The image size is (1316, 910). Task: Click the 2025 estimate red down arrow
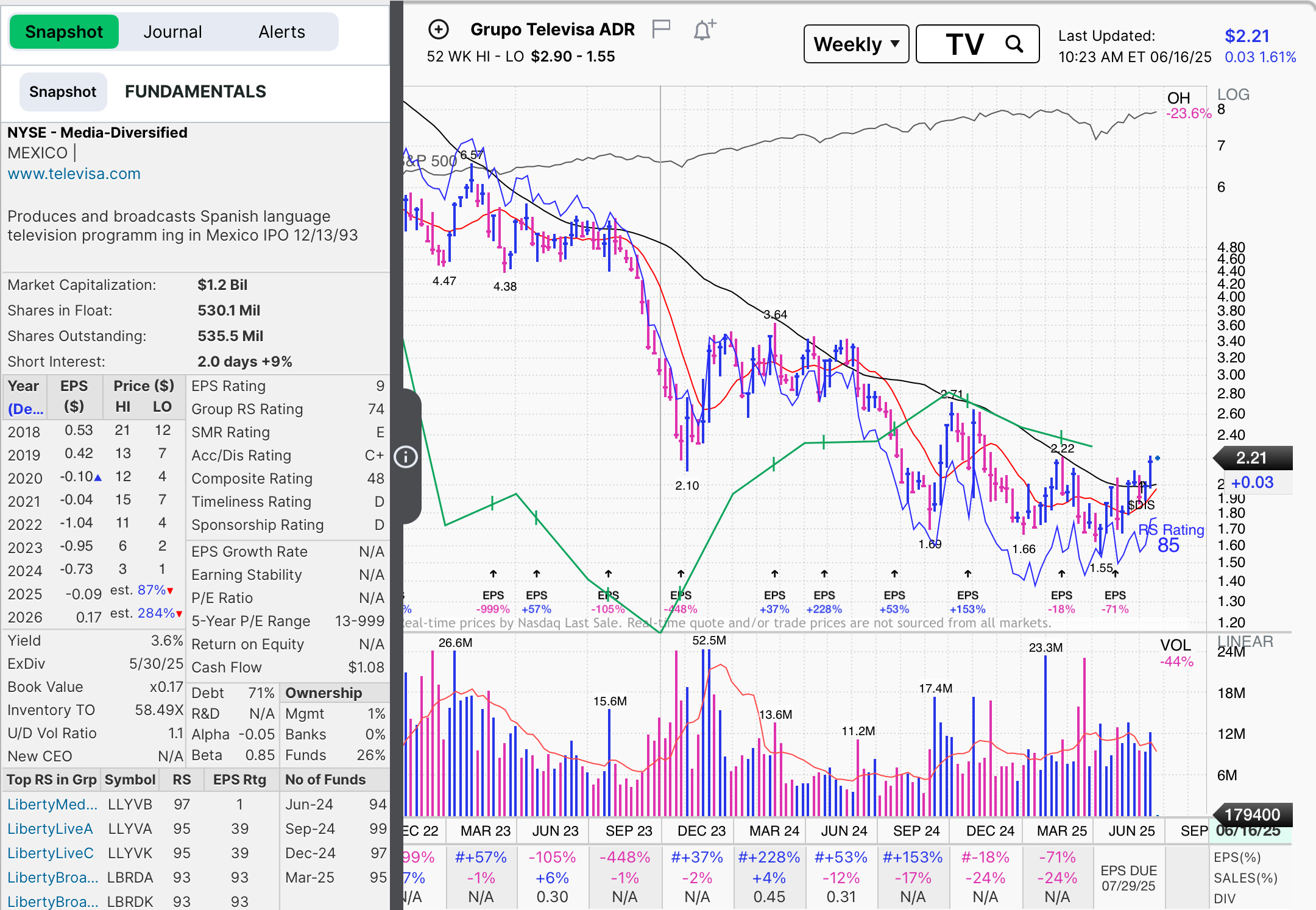coord(170,591)
